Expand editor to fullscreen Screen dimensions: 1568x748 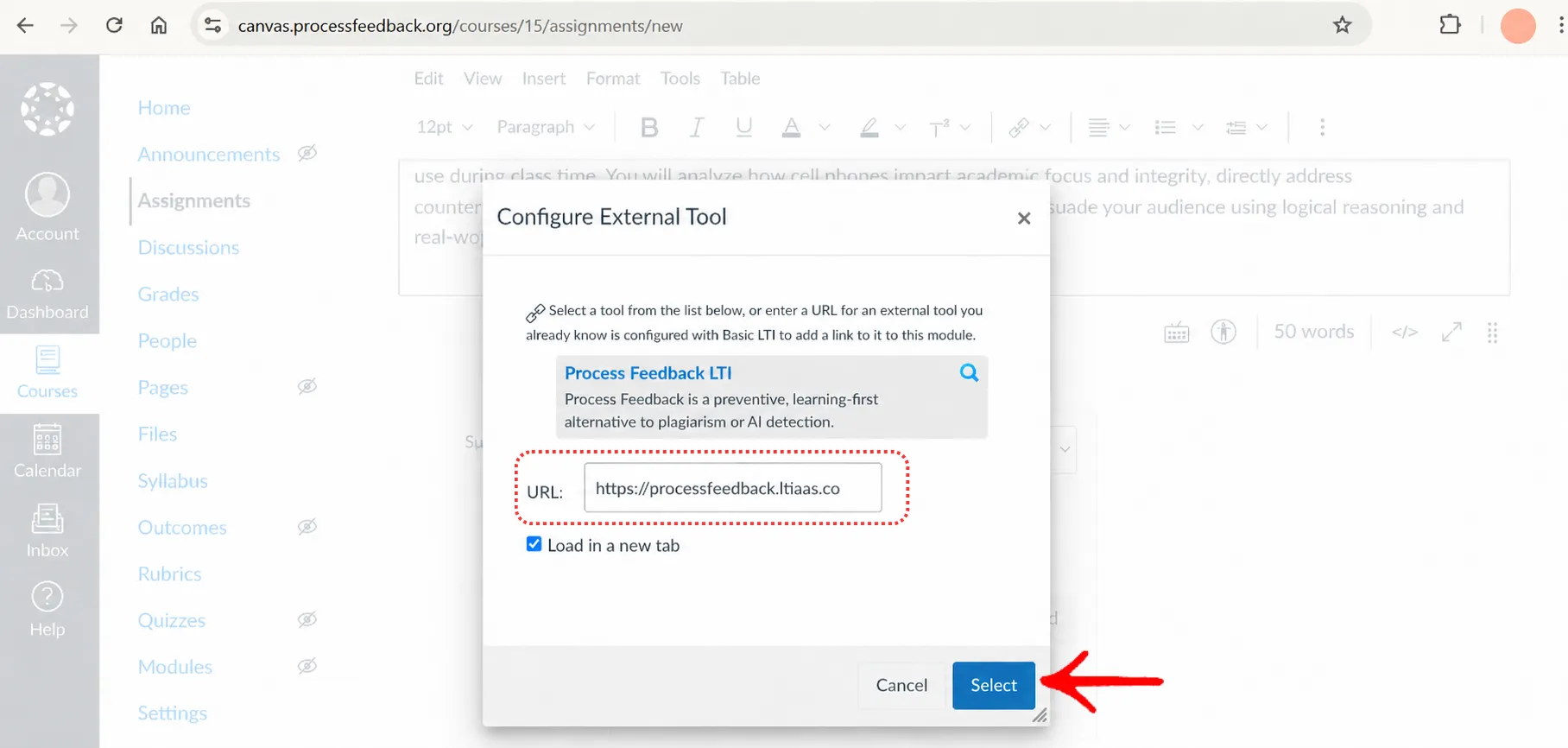[x=1451, y=332]
